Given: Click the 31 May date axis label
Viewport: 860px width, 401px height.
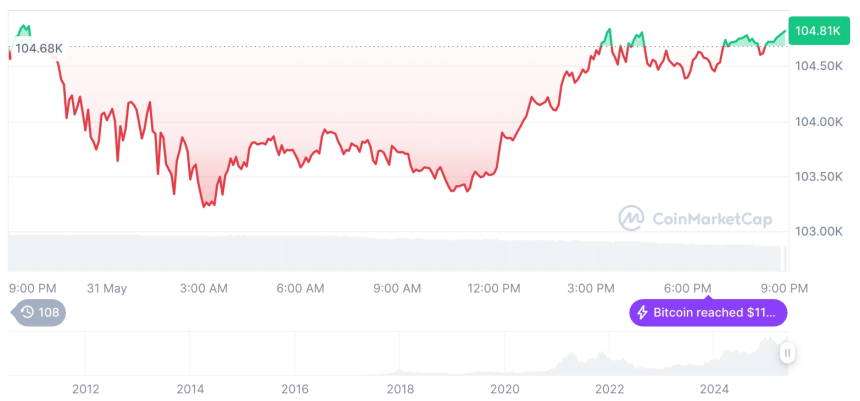Looking at the screenshot, I should point(107,288).
